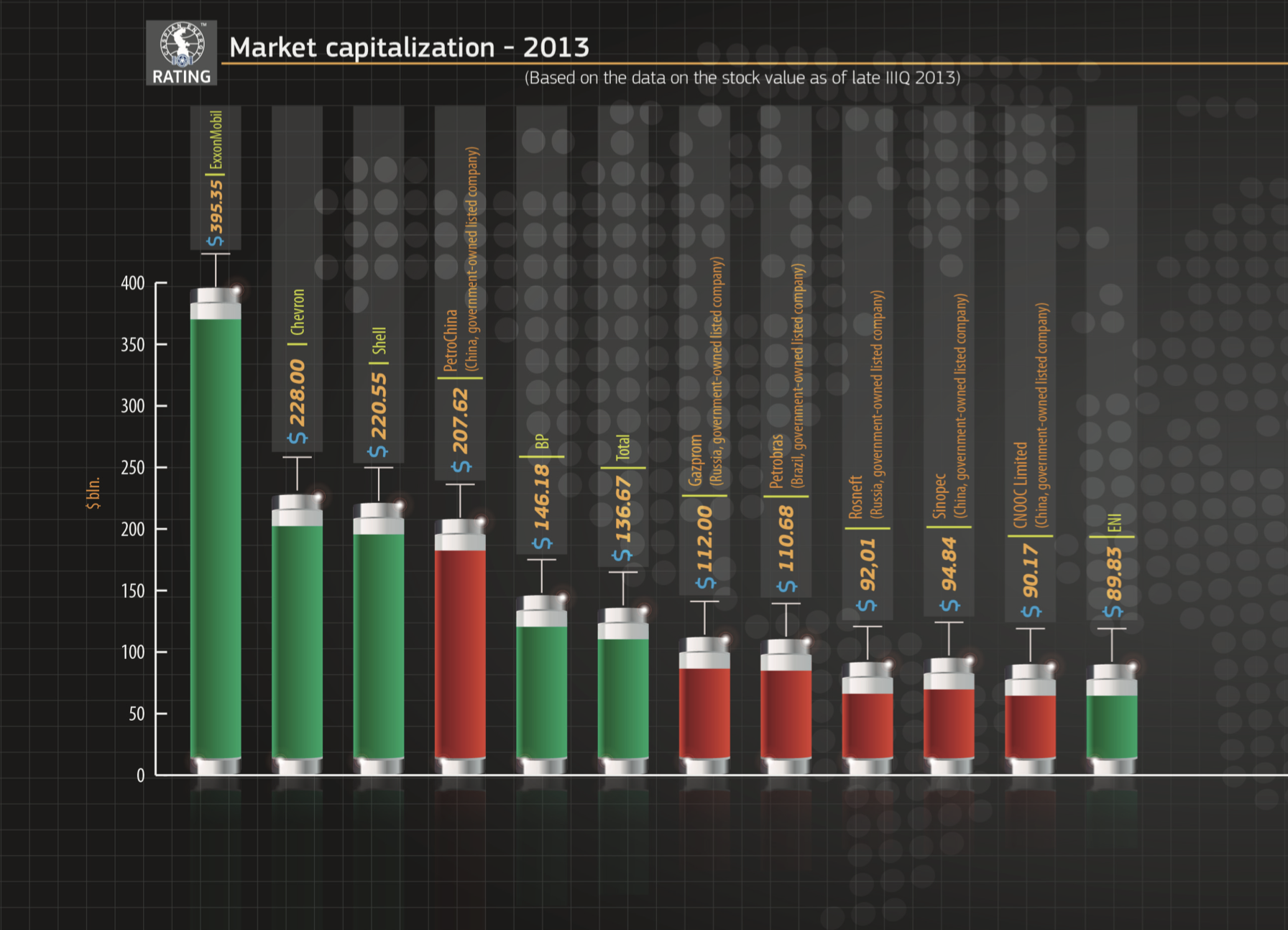
Task: Select the PetroChina red cylinder bar
Action: [460, 647]
